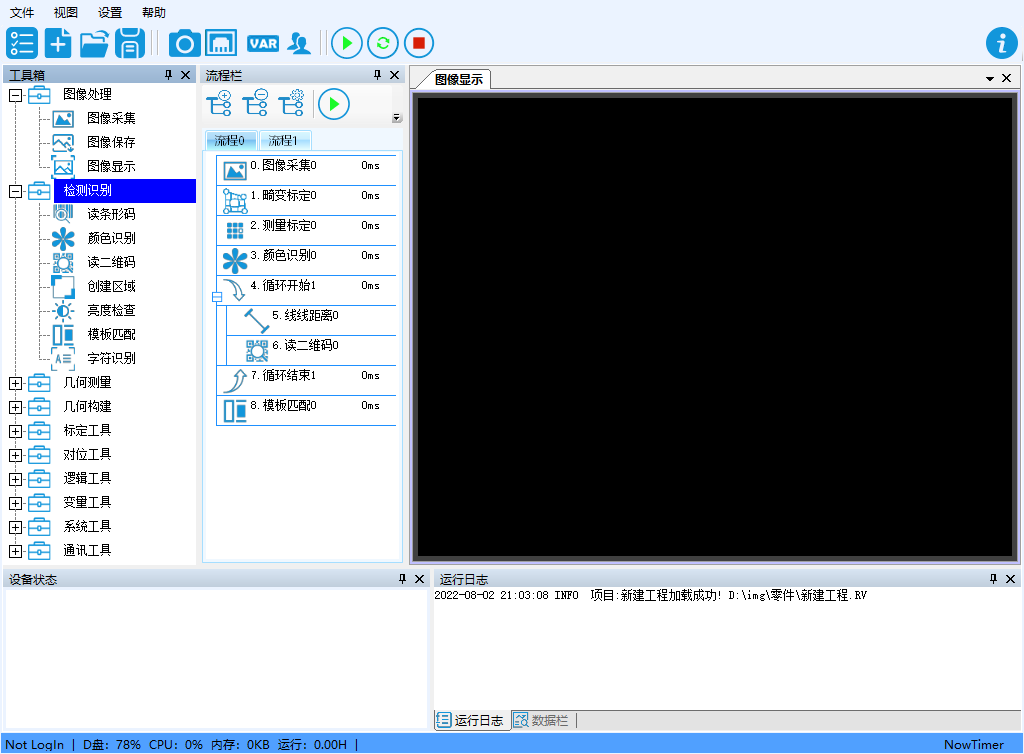Expand the 对位工具 tree node
The height and width of the screenshot is (754, 1024).
15,455
